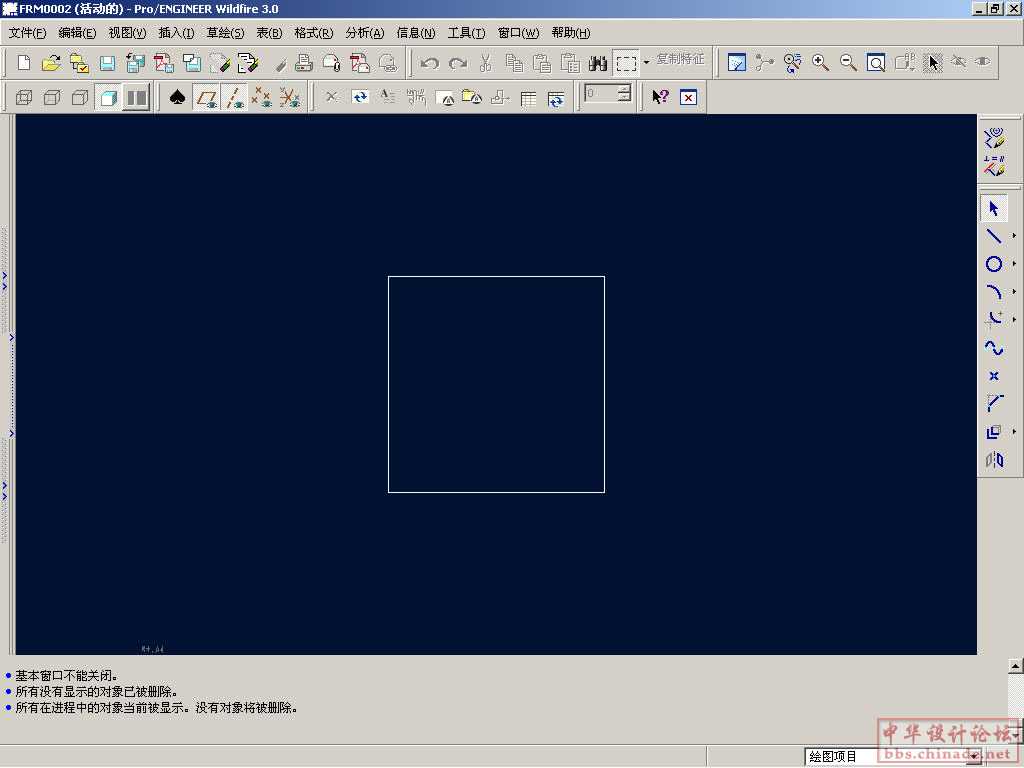This screenshot has height=768, width=1024.
Task: Click the repaint screen icon
Action: pos(737,63)
